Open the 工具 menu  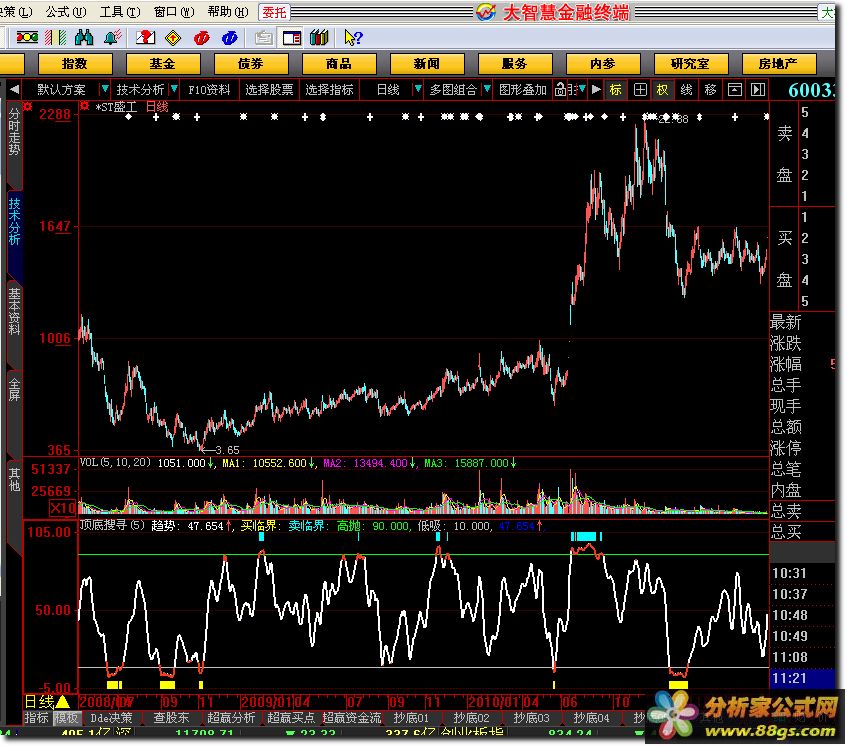click(119, 11)
